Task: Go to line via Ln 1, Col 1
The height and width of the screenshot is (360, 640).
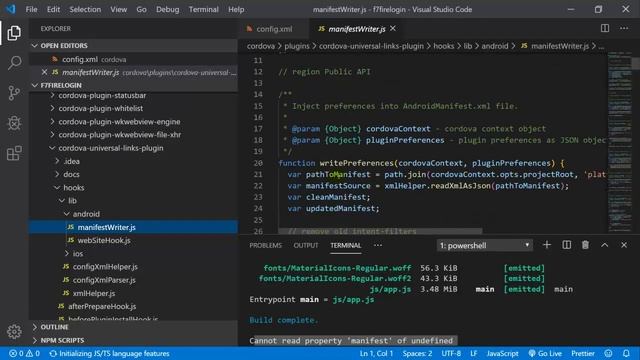Action: 376,353
